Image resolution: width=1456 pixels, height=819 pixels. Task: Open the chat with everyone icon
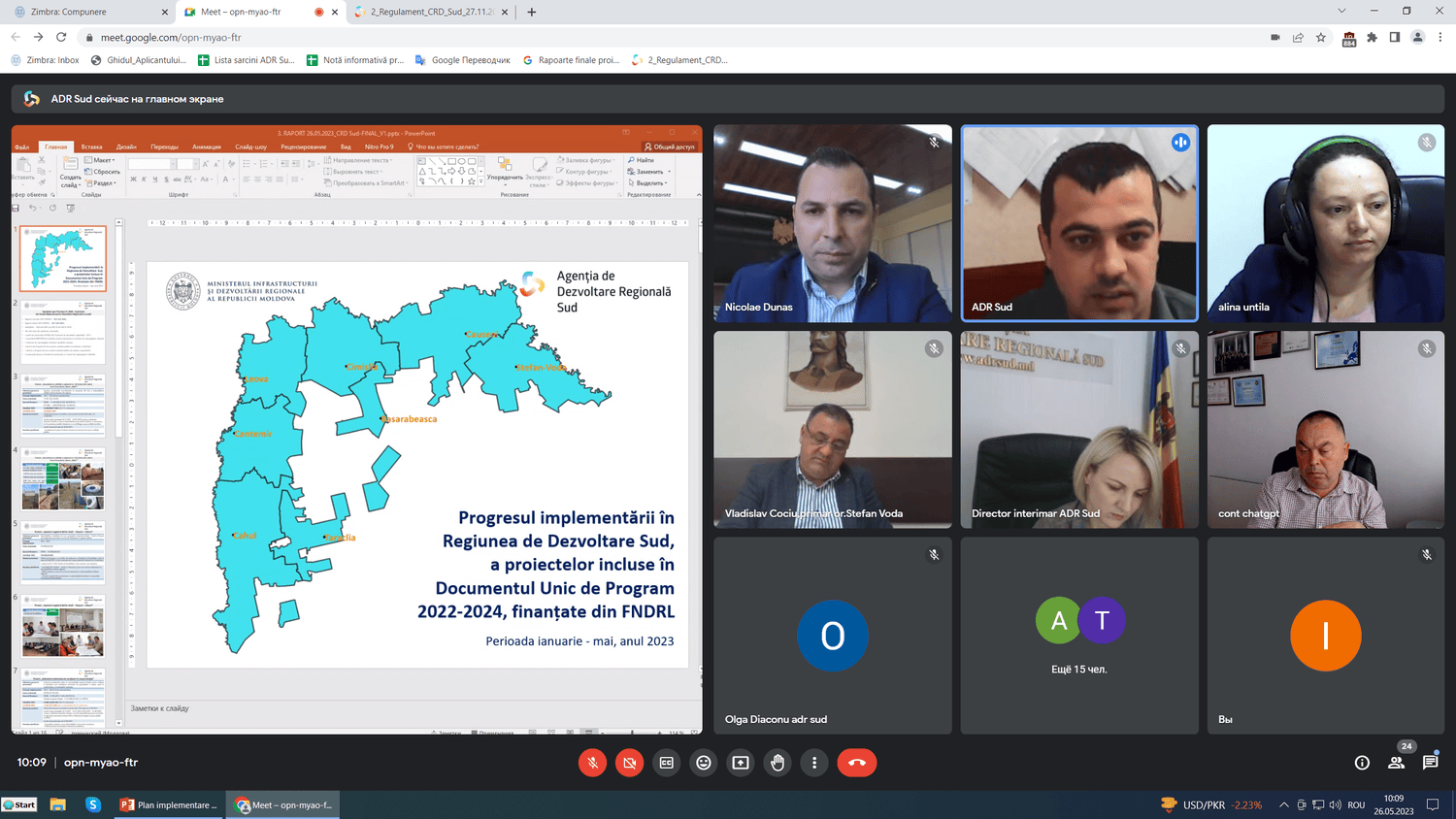tap(1430, 763)
